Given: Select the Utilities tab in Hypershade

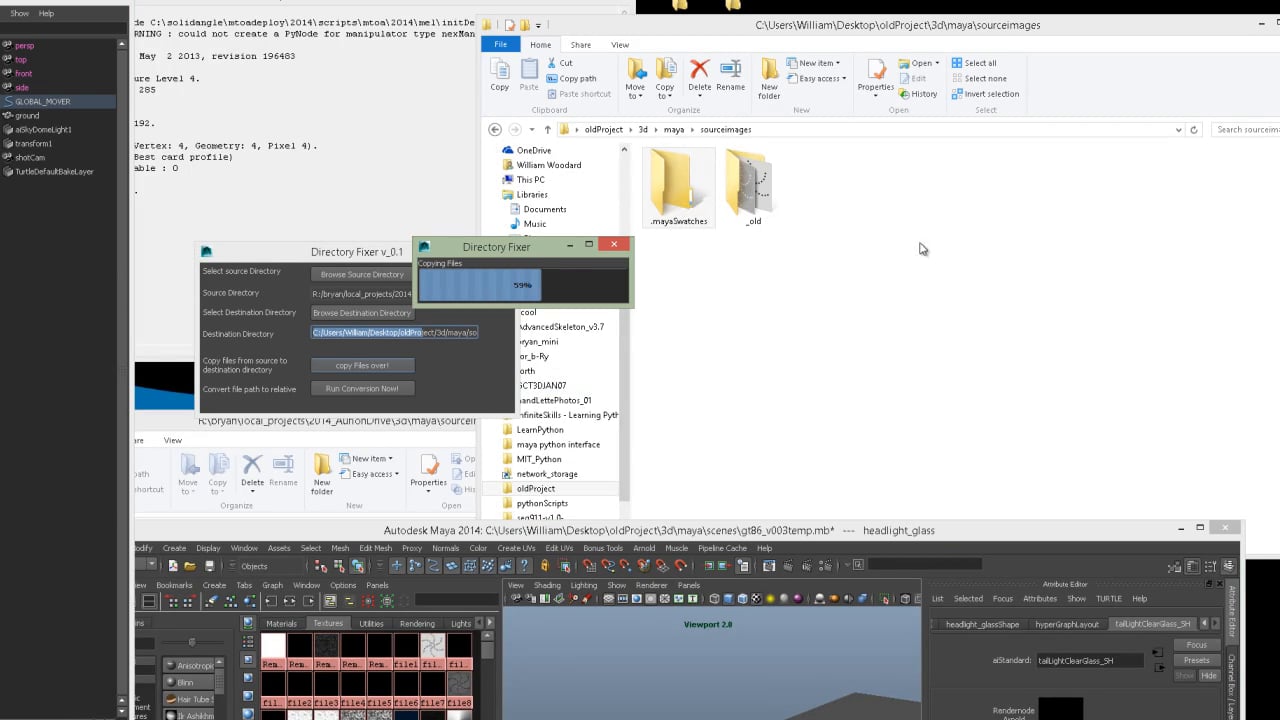Looking at the screenshot, I should click(x=371, y=623).
